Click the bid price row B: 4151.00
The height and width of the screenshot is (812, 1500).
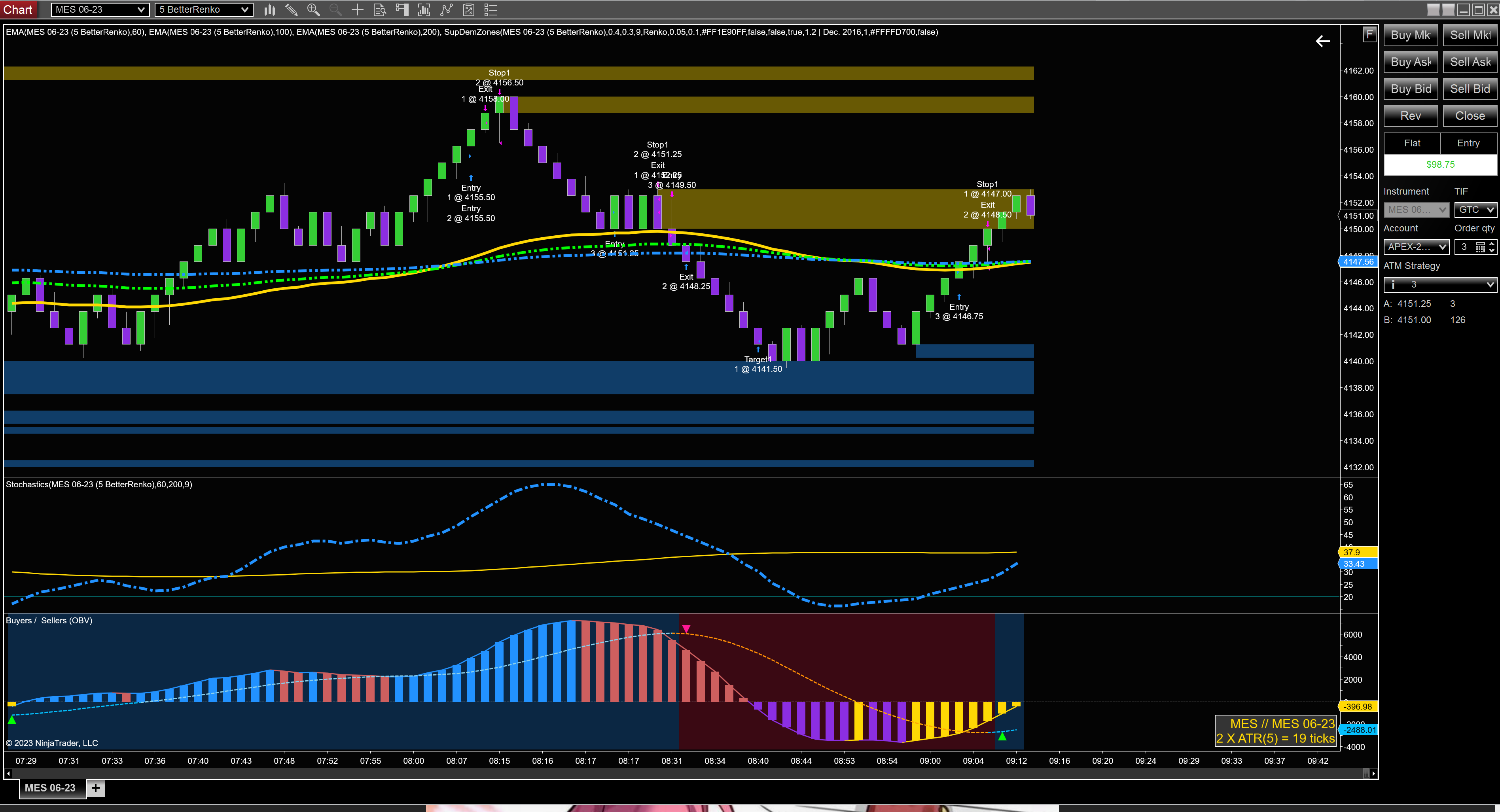[1424, 320]
